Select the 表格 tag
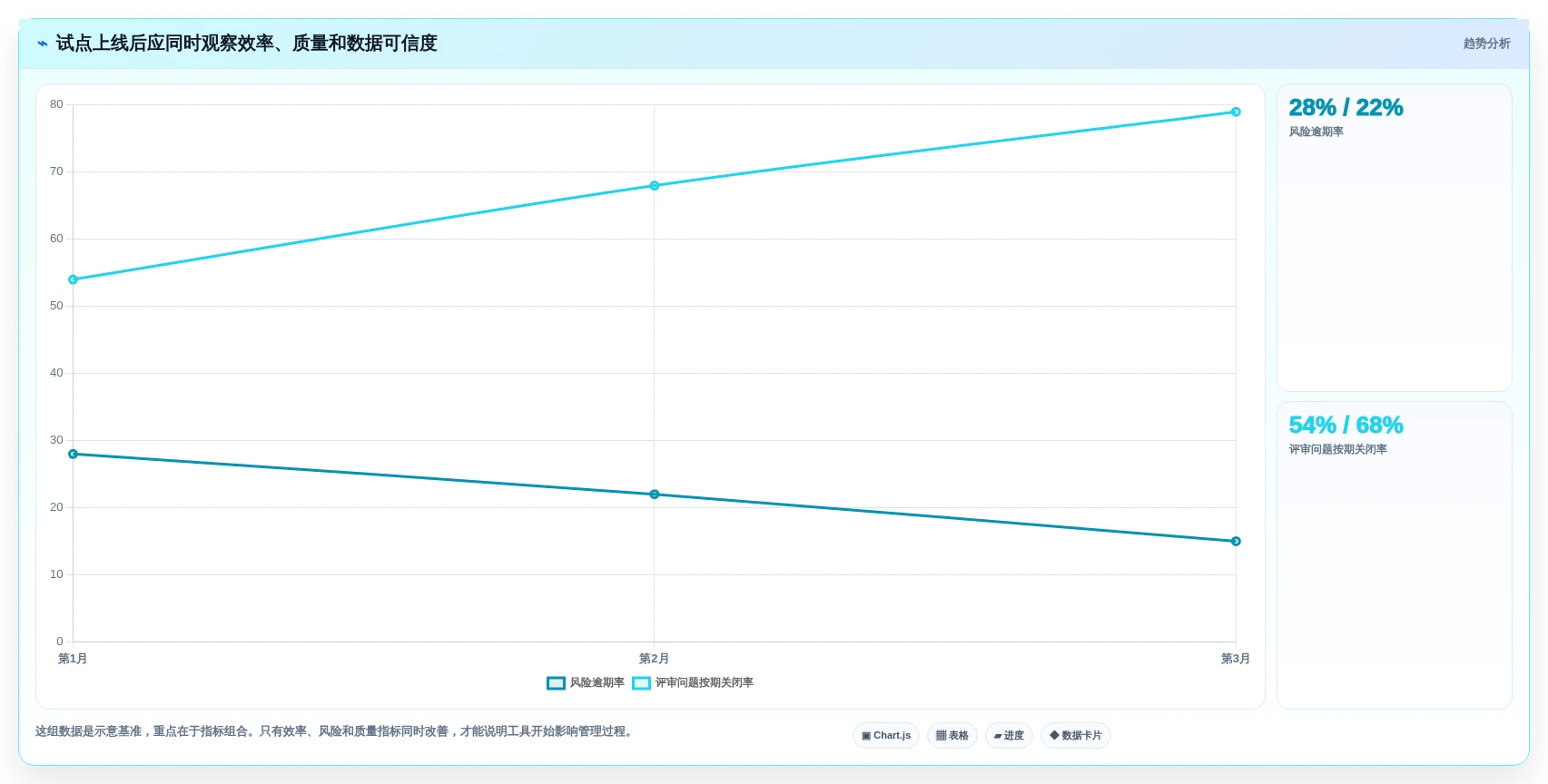The height and width of the screenshot is (784, 1548). click(x=952, y=736)
